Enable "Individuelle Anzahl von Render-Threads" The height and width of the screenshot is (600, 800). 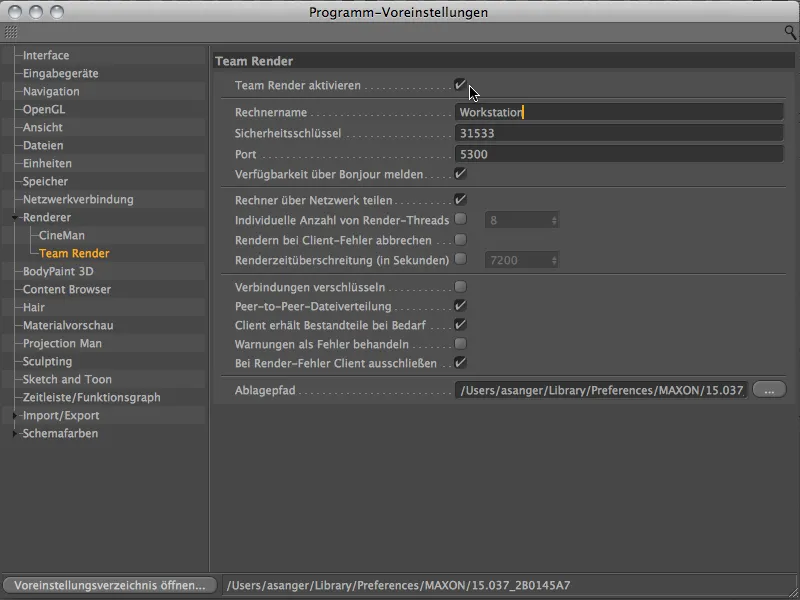460,219
